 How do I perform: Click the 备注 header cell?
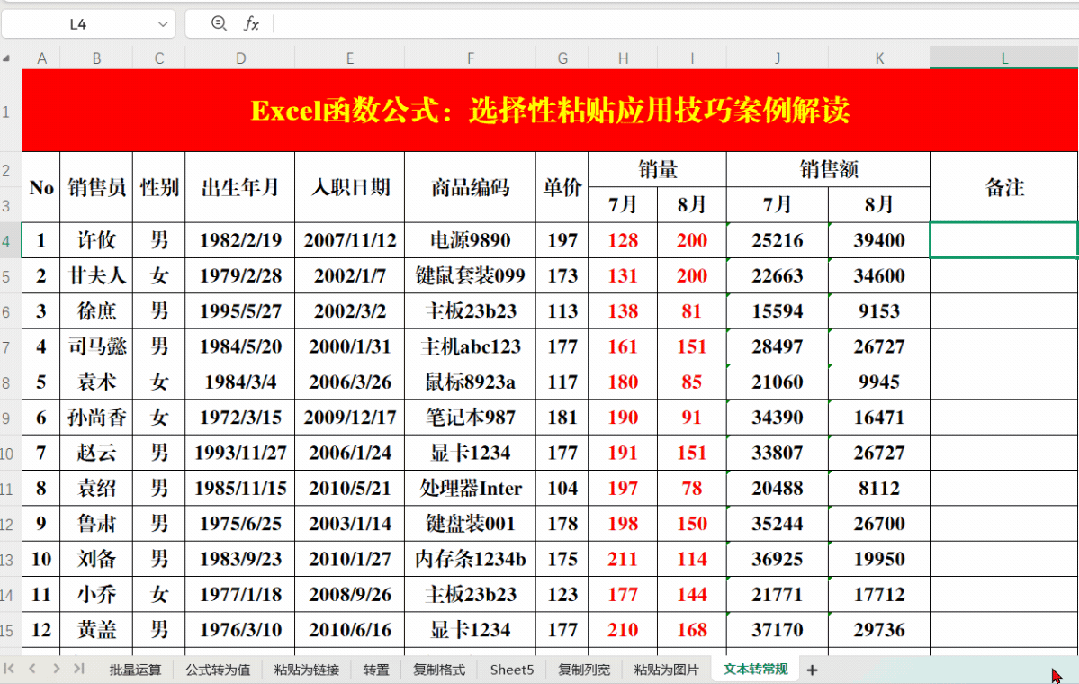pos(1003,187)
